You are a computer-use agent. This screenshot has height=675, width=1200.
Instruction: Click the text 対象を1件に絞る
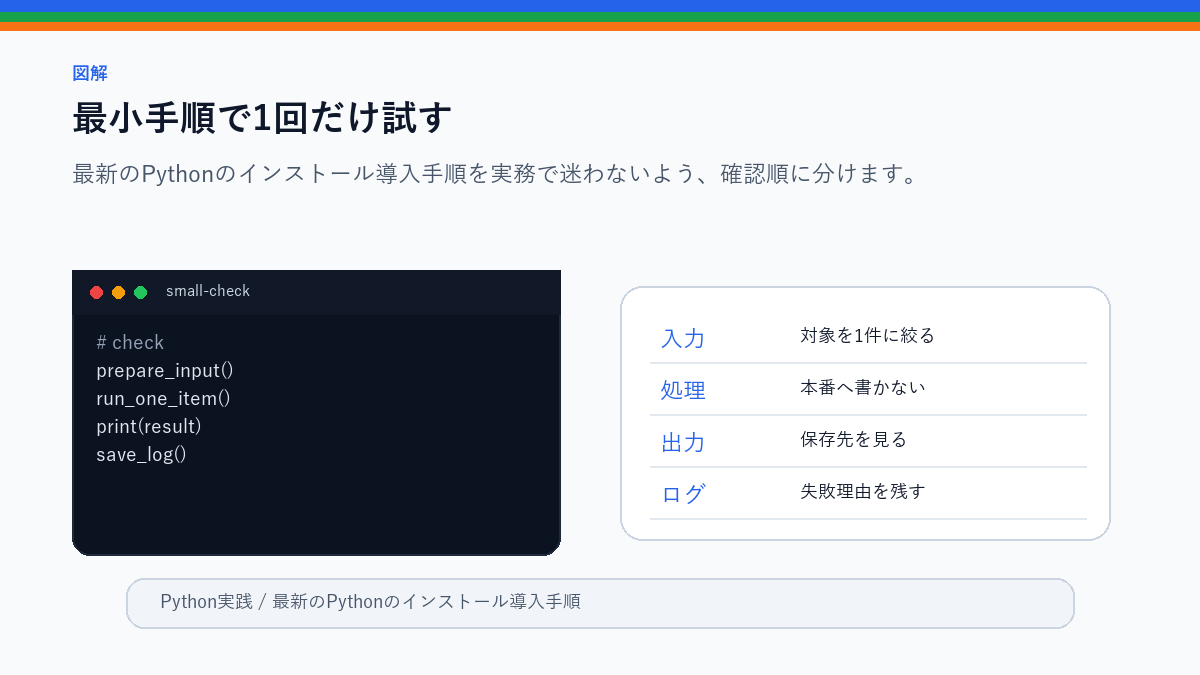(x=867, y=335)
